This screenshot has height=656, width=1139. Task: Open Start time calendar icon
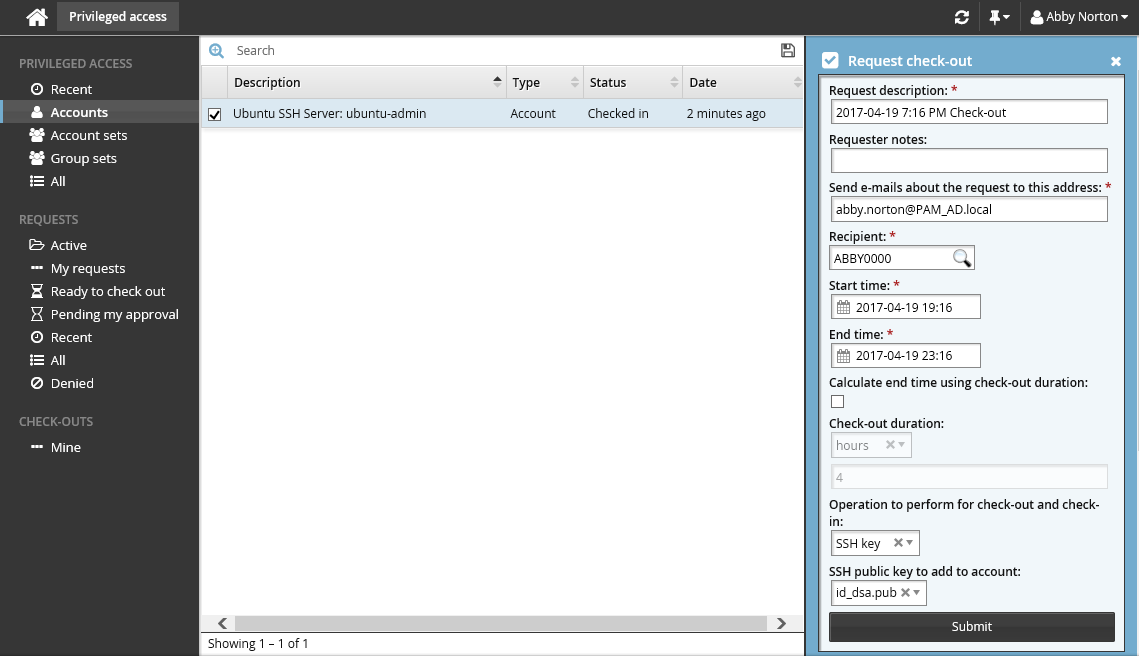(x=843, y=307)
